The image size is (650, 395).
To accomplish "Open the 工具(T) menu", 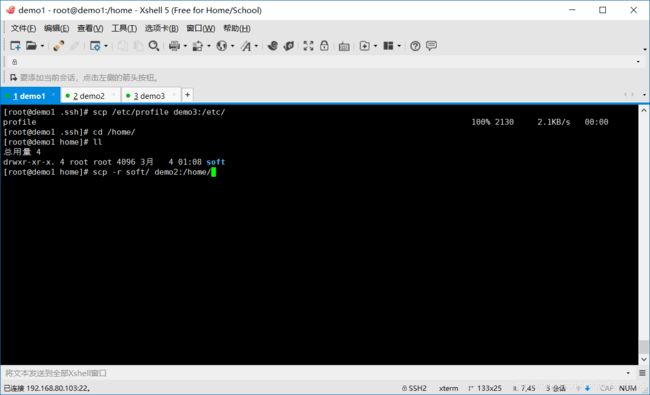I will pos(124,29).
